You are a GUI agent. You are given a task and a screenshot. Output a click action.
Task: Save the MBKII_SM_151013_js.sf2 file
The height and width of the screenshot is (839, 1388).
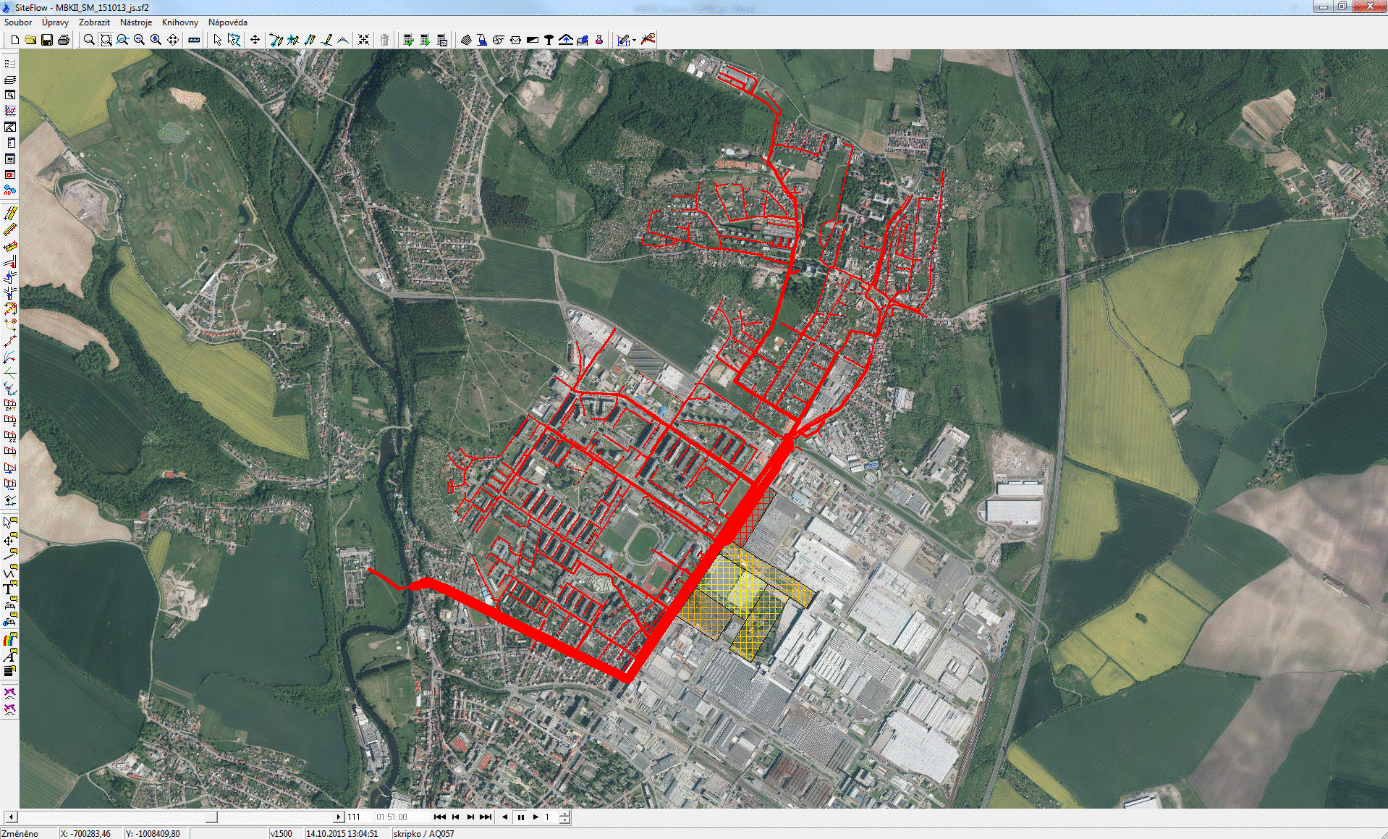(47, 40)
